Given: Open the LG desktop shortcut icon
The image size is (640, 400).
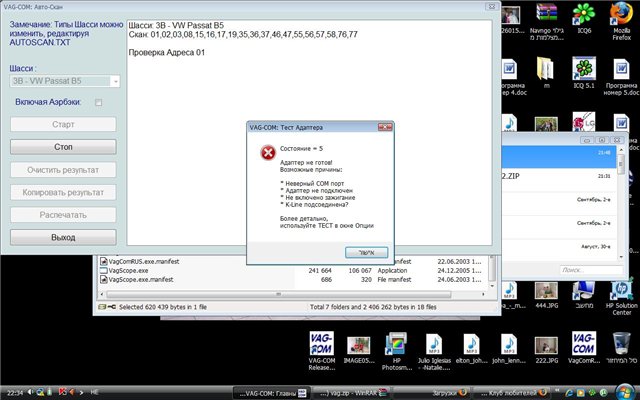Looking at the screenshot, I should coord(584,122).
